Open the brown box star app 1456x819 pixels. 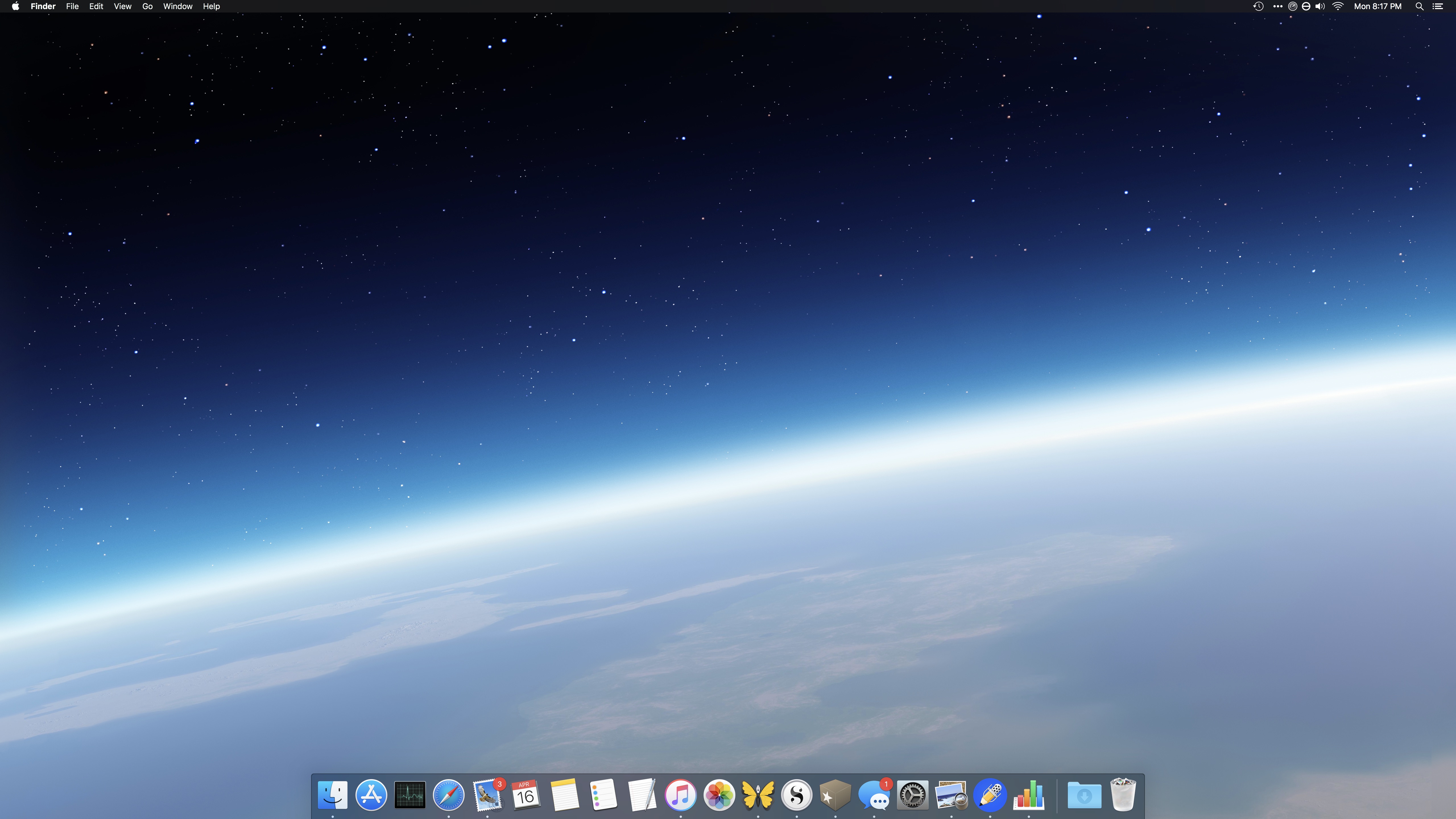click(x=835, y=795)
